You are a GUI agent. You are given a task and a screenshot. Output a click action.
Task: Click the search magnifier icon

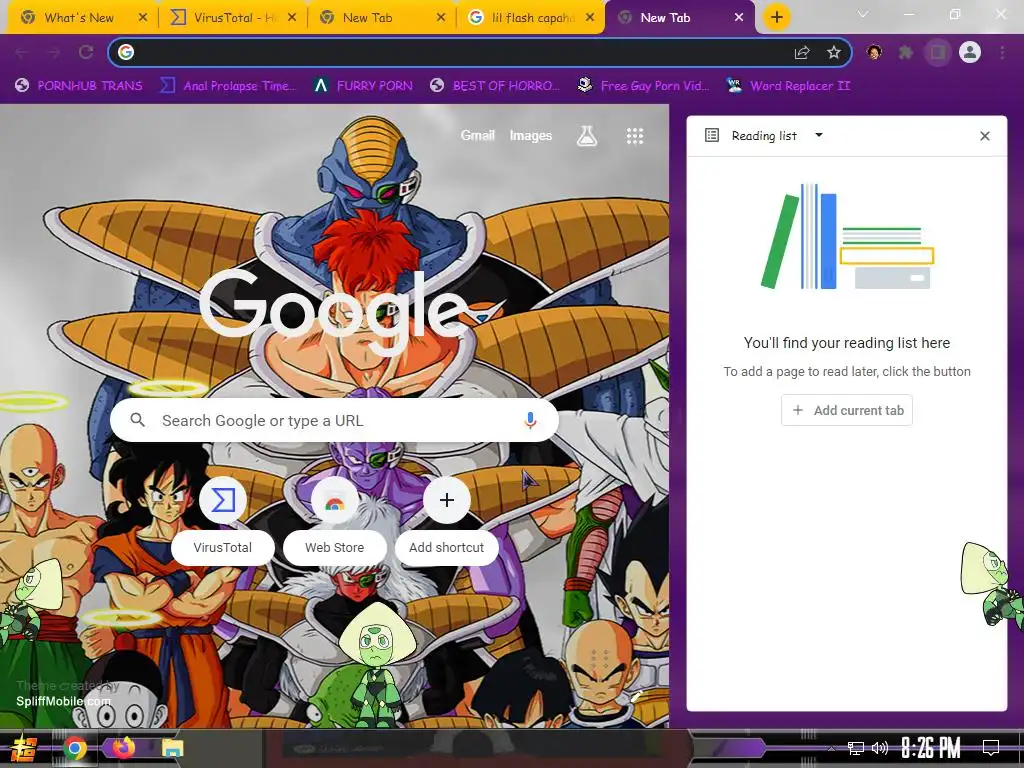click(137, 420)
